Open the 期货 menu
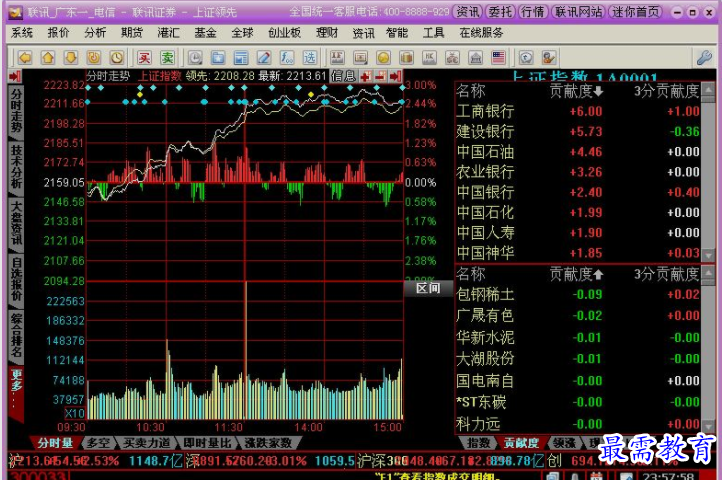This screenshot has height=480, width=722. coord(132,33)
